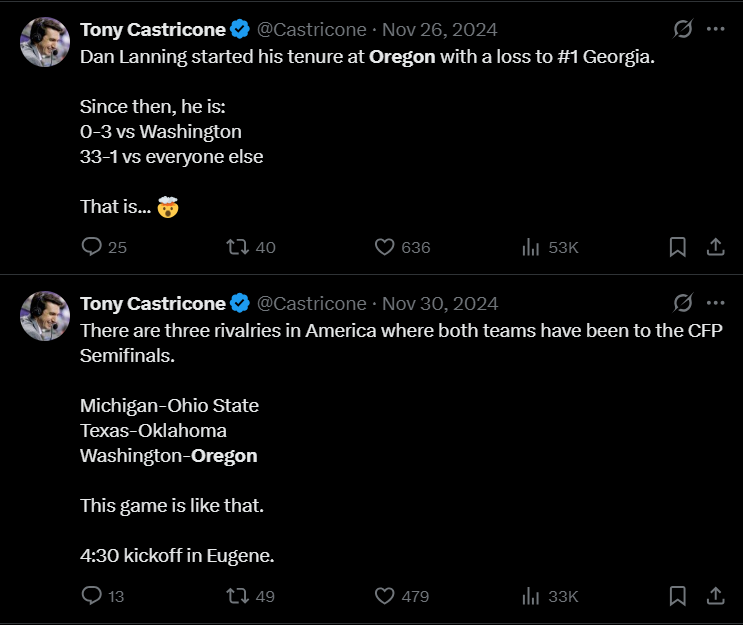Open the Nov 30, 2024 timestamp link
This screenshot has width=743, height=625.
pyautogui.click(x=440, y=303)
